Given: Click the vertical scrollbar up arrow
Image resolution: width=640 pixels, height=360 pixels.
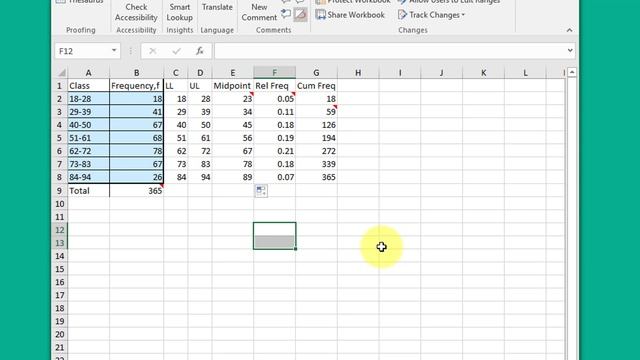Looking at the screenshot, I should [x=572, y=73].
